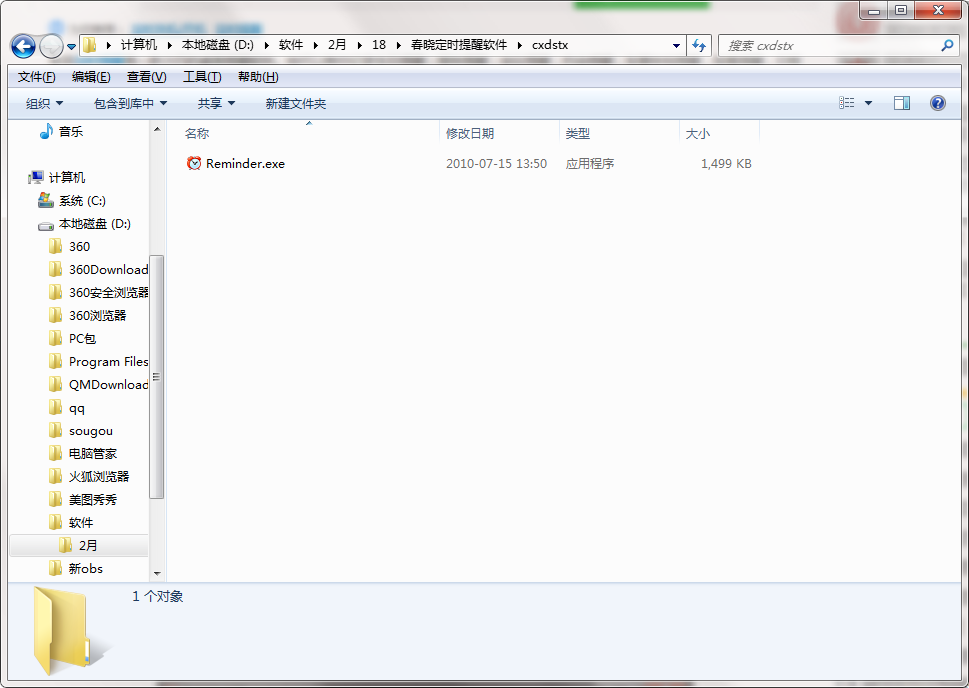The height and width of the screenshot is (688, 969).
Task: Open the 查看(V) menu
Action: [146, 77]
